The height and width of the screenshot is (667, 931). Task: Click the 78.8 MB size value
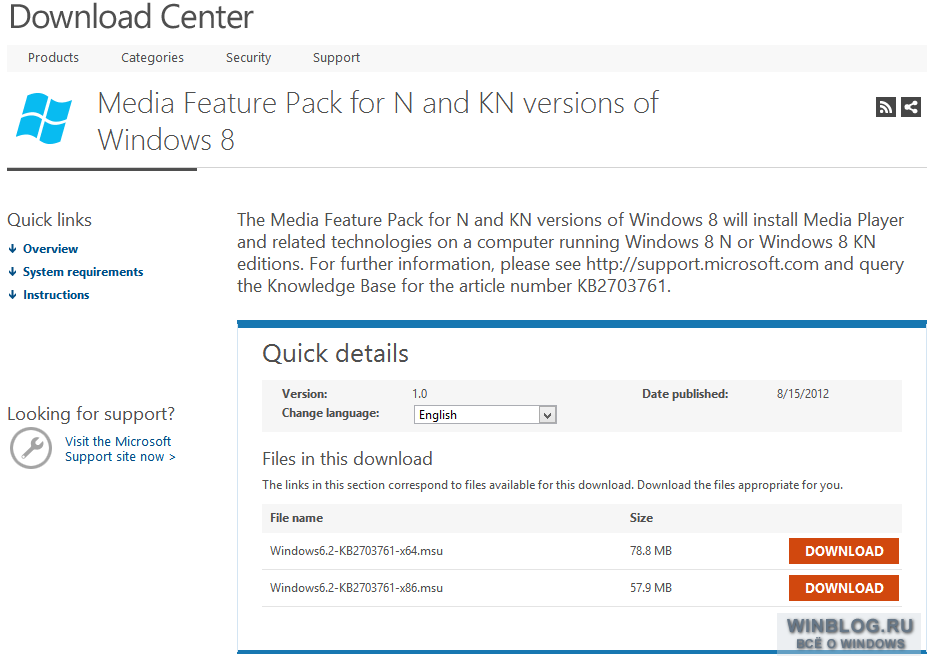(x=651, y=551)
